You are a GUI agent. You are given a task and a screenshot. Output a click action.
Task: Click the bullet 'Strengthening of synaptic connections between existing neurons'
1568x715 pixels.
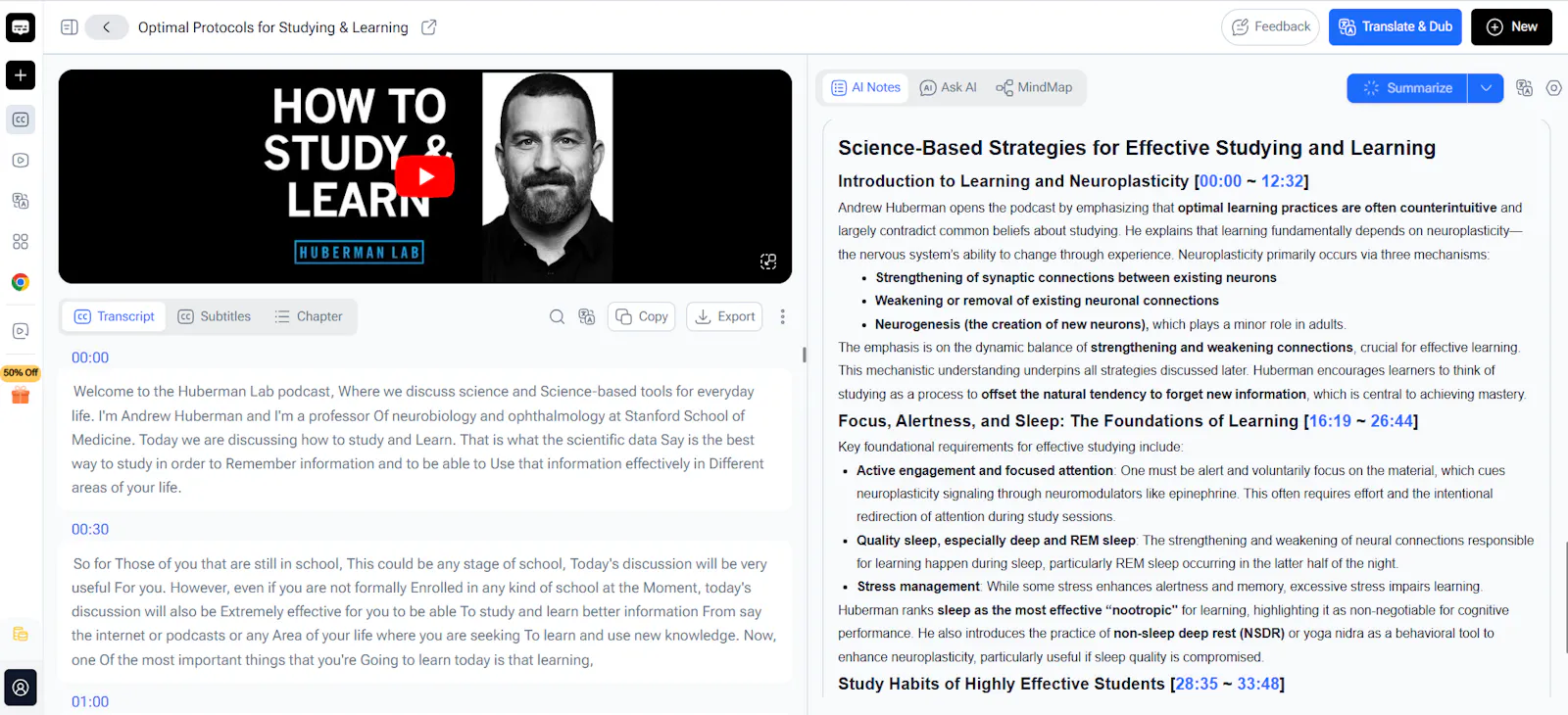pyautogui.click(x=1076, y=278)
